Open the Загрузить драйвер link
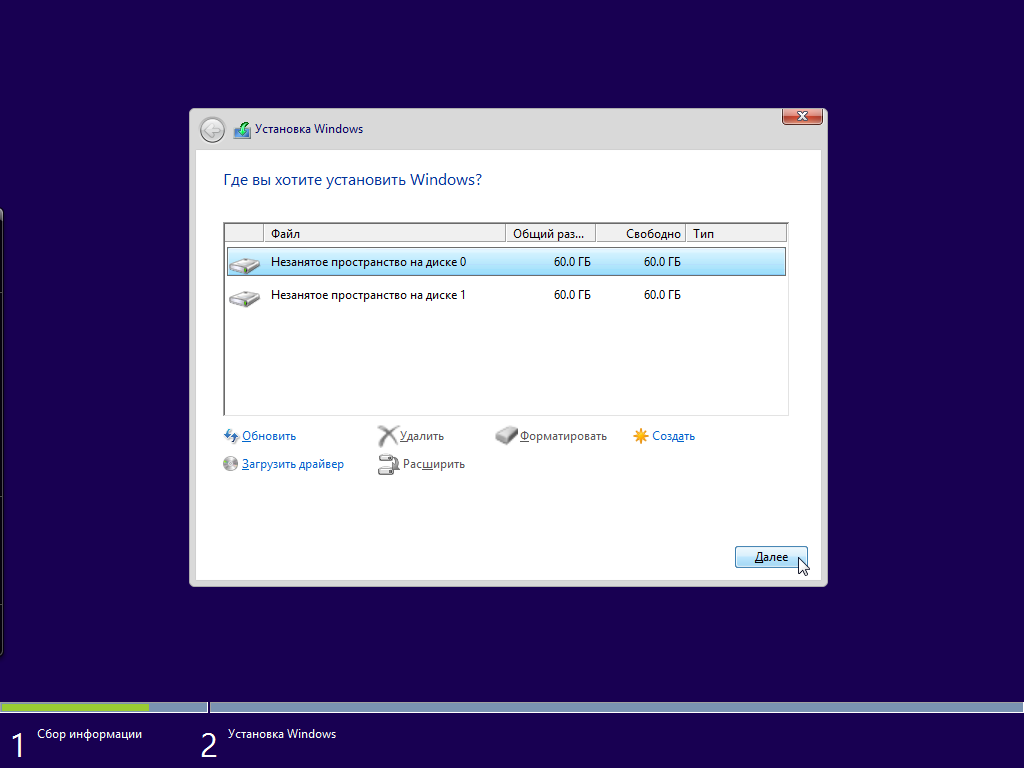Image resolution: width=1024 pixels, height=768 pixels. 293,464
